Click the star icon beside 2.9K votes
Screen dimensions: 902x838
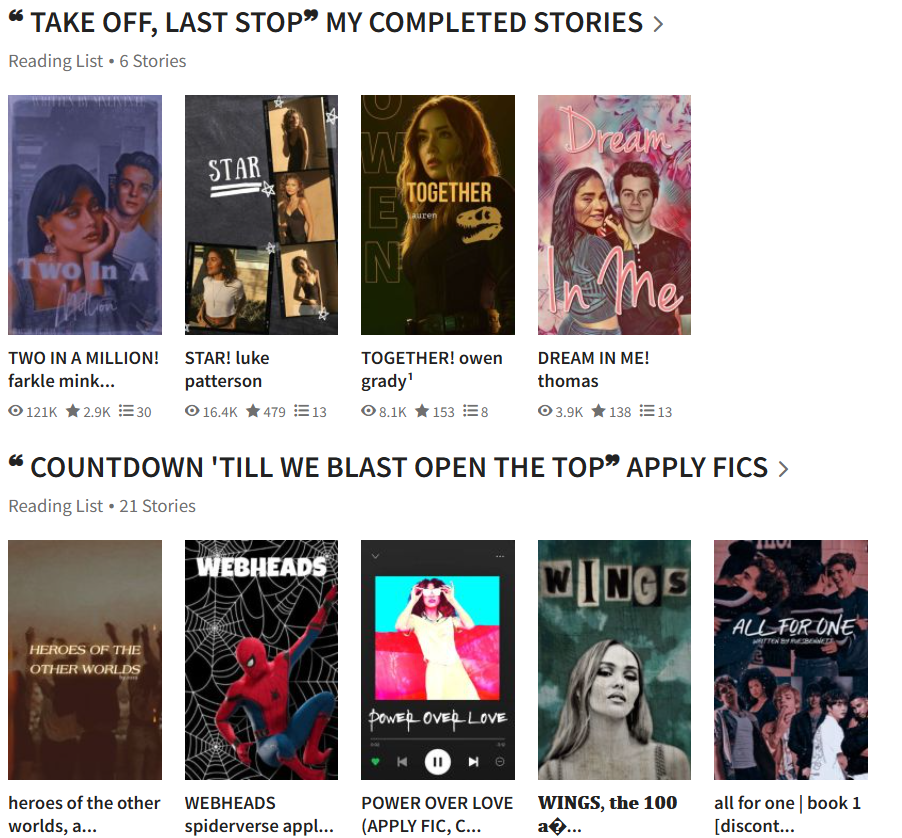tap(72, 411)
